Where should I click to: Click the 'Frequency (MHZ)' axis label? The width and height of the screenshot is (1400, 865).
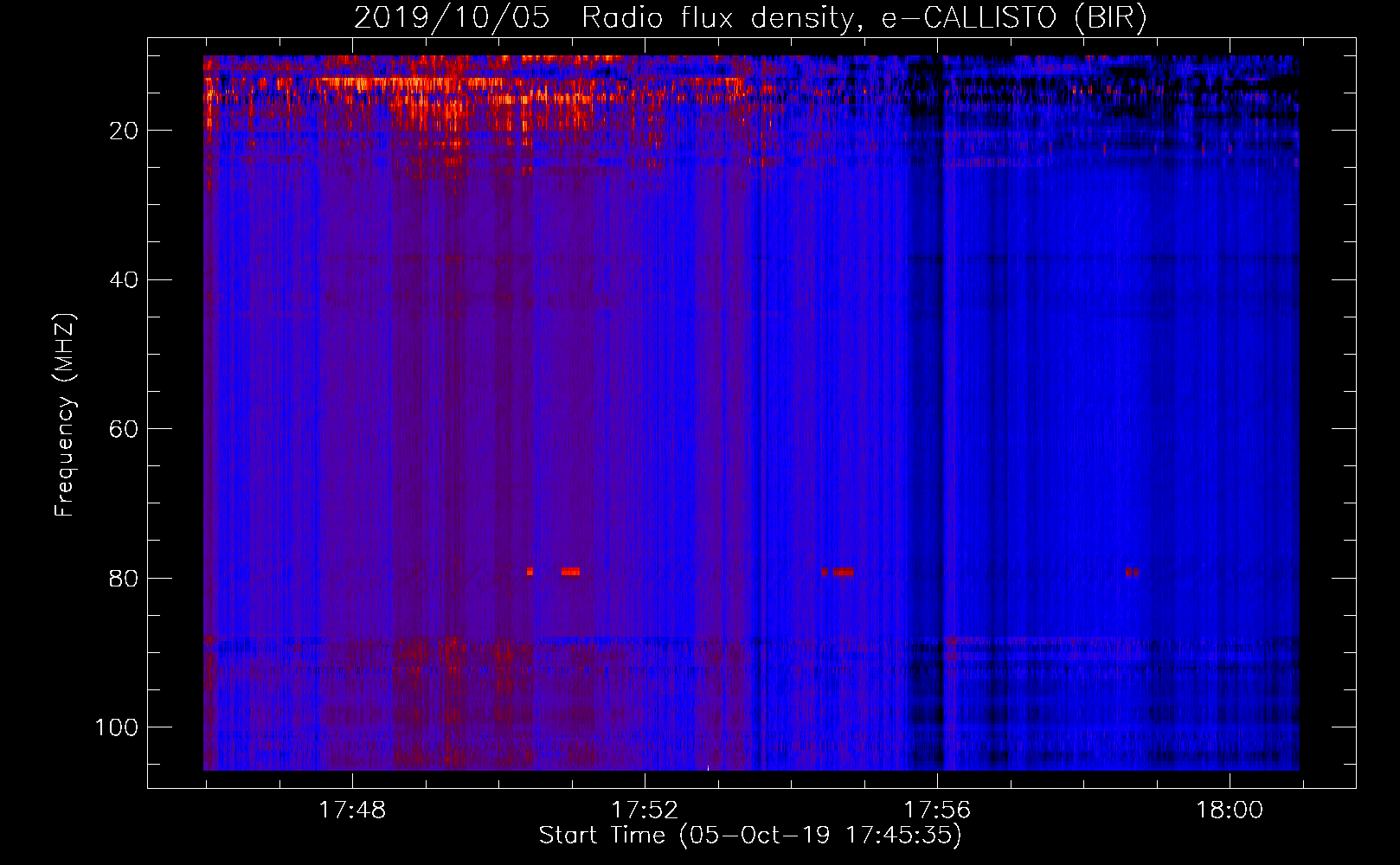66,414
